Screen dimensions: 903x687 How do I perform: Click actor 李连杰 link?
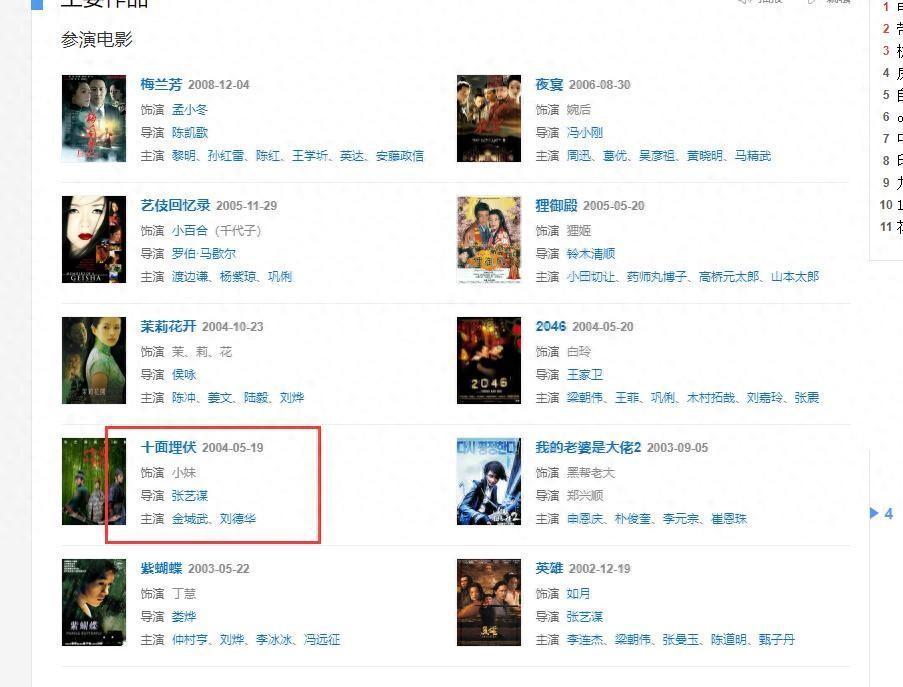pyautogui.click(x=585, y=640)
